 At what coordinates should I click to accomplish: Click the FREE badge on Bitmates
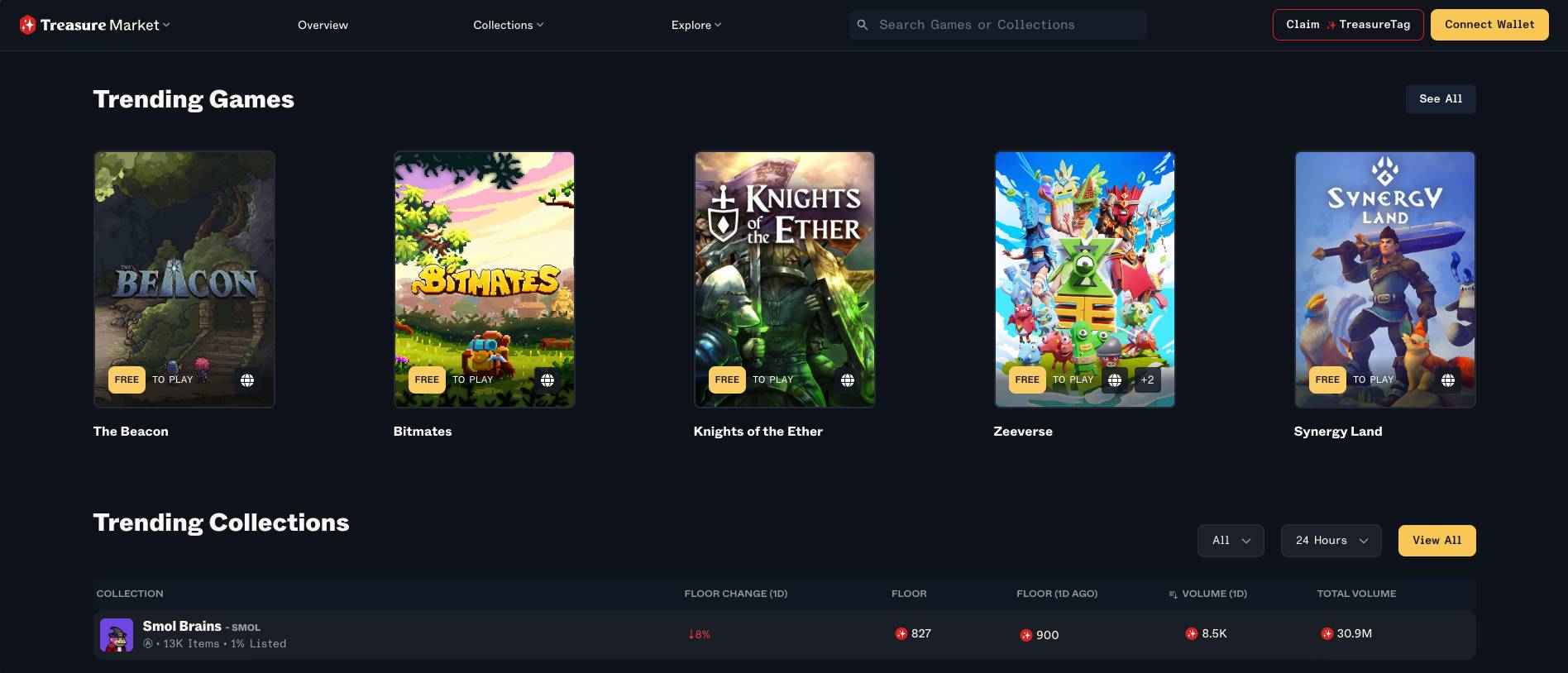[427, 379]
